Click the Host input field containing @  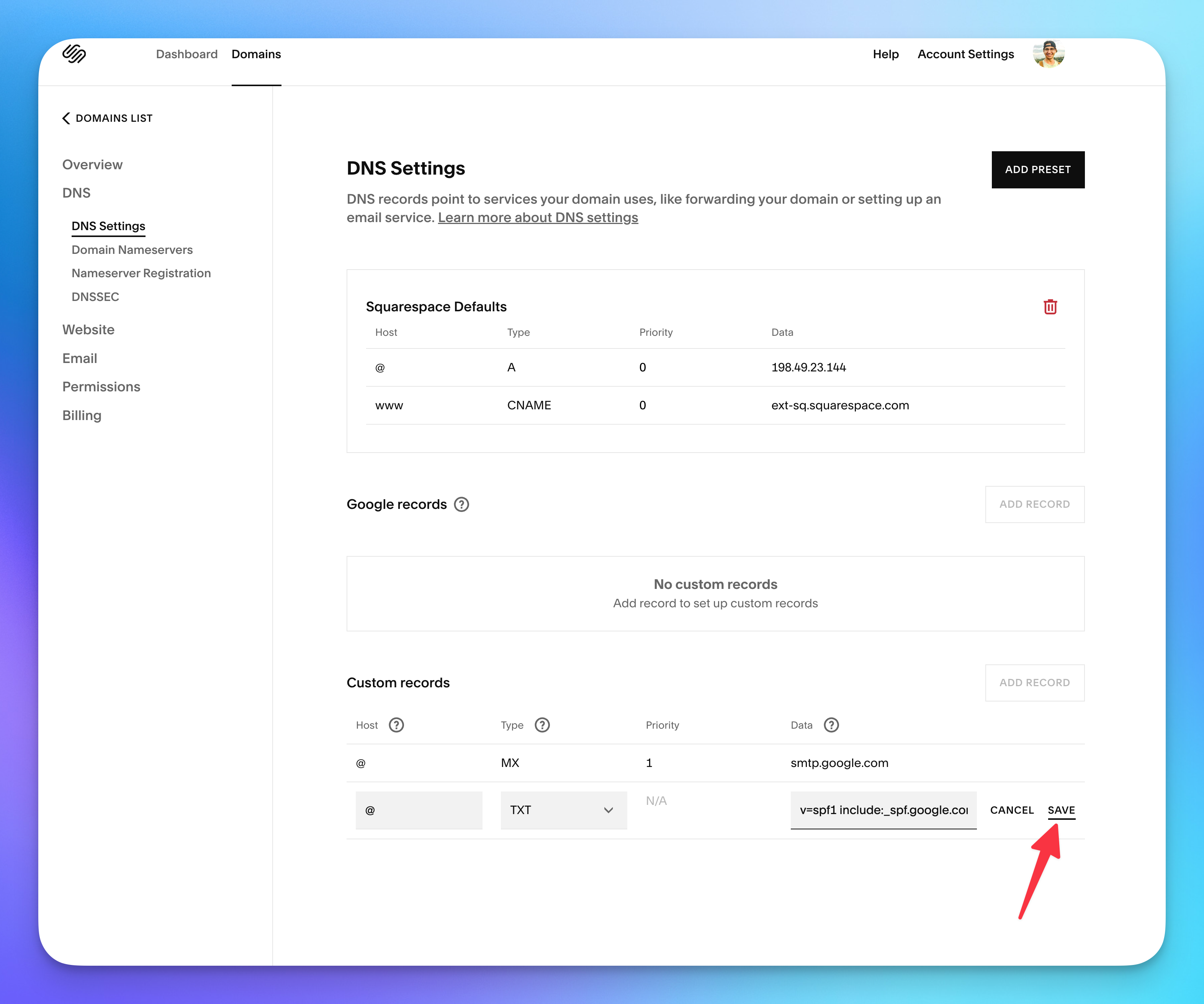[x=419, y=810]
